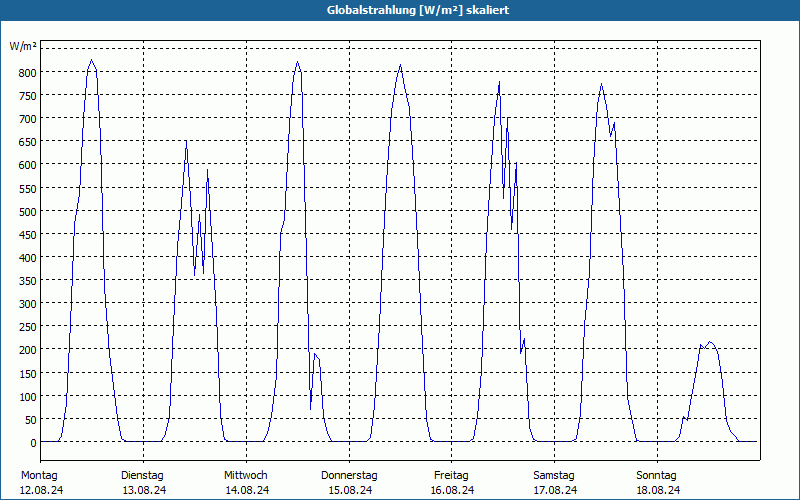The image size is (800, 500).
Task: Click Friday's radiation peak near 775
Action: pyautogui.click(x=499, y=82)
